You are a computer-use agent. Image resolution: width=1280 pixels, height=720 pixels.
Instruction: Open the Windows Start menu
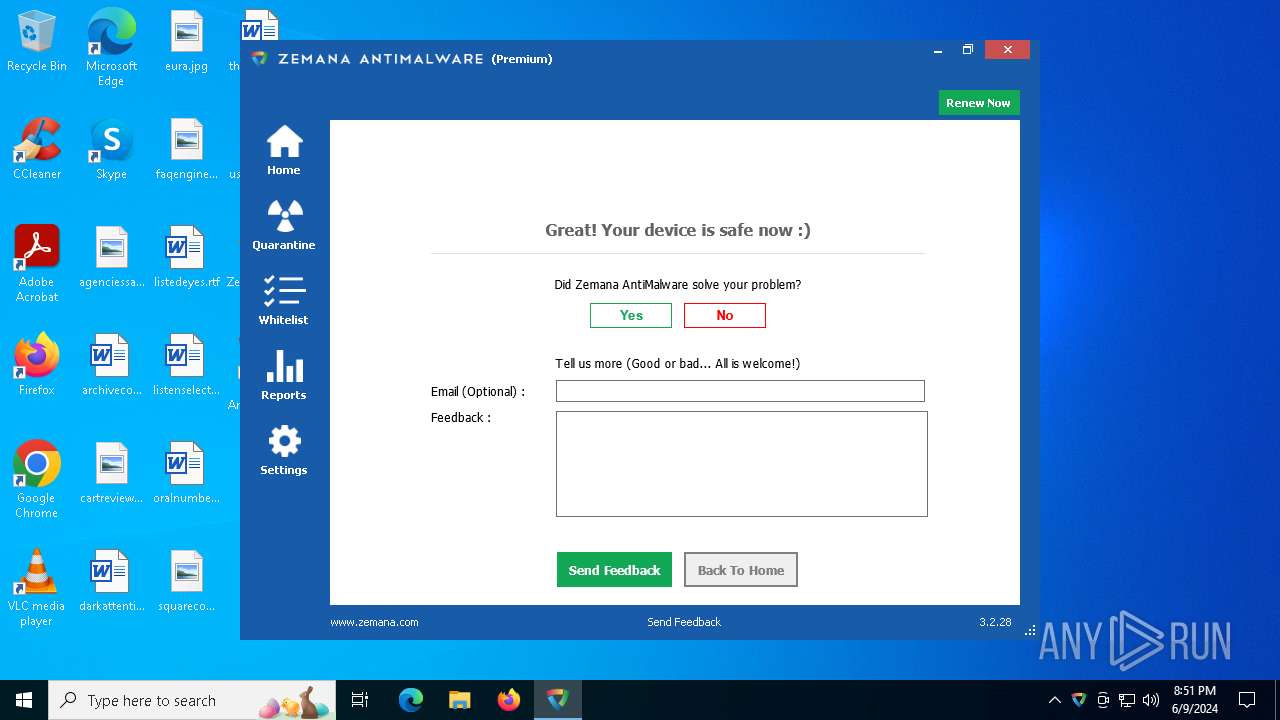coord(24,700)
